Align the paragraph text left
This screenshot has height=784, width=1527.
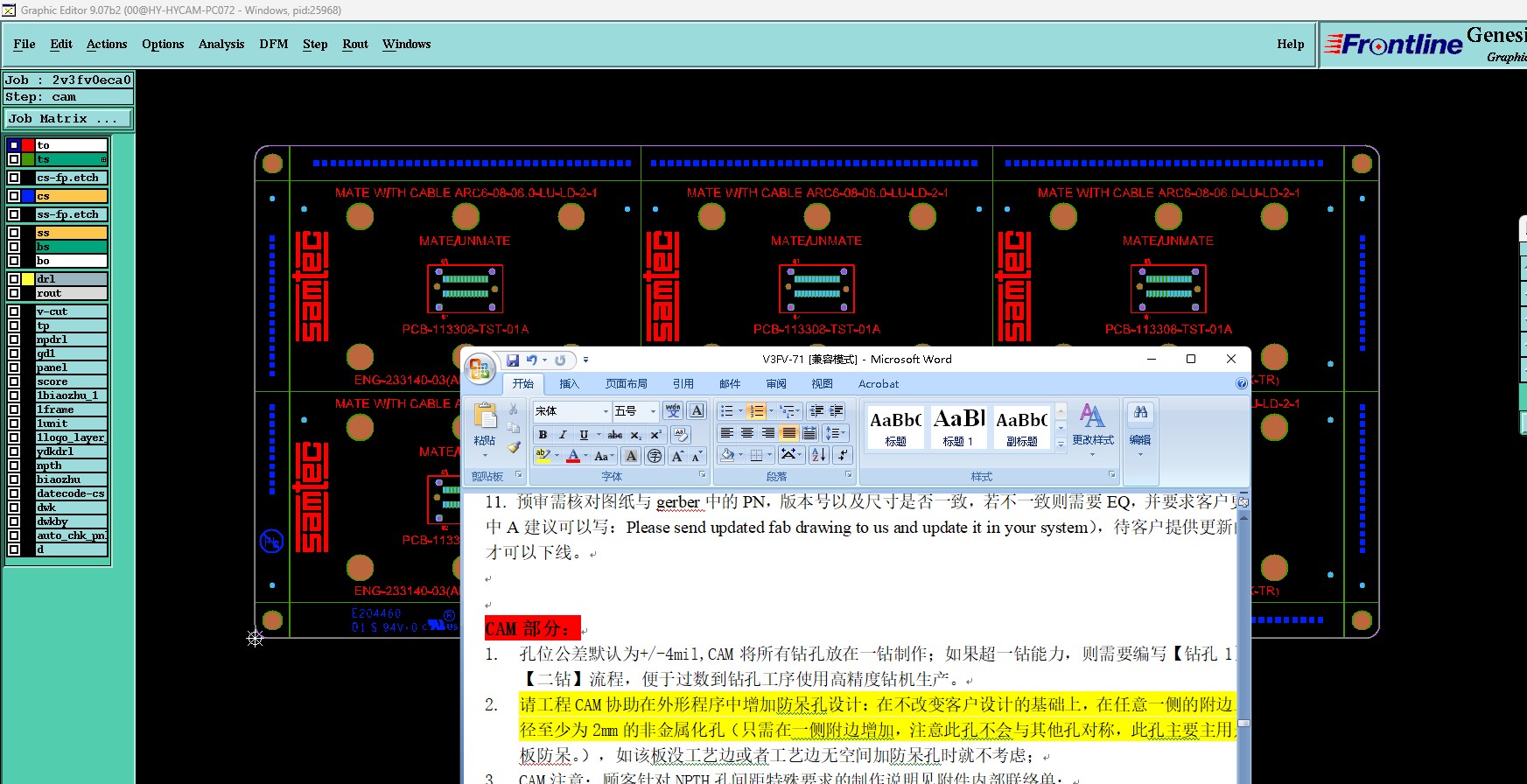[726, 433]
